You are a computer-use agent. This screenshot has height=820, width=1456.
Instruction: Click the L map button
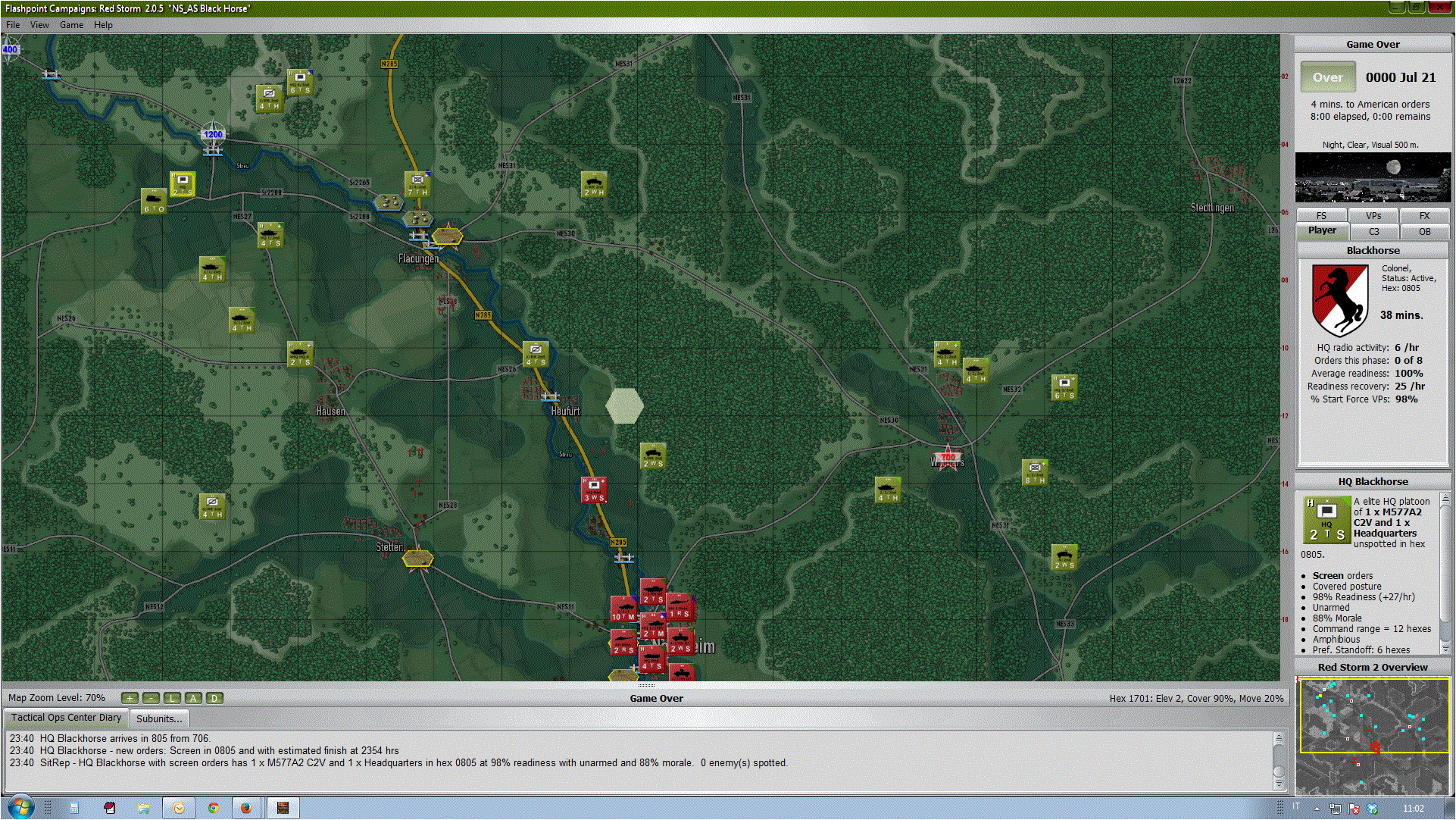click(x=172, y=698)
